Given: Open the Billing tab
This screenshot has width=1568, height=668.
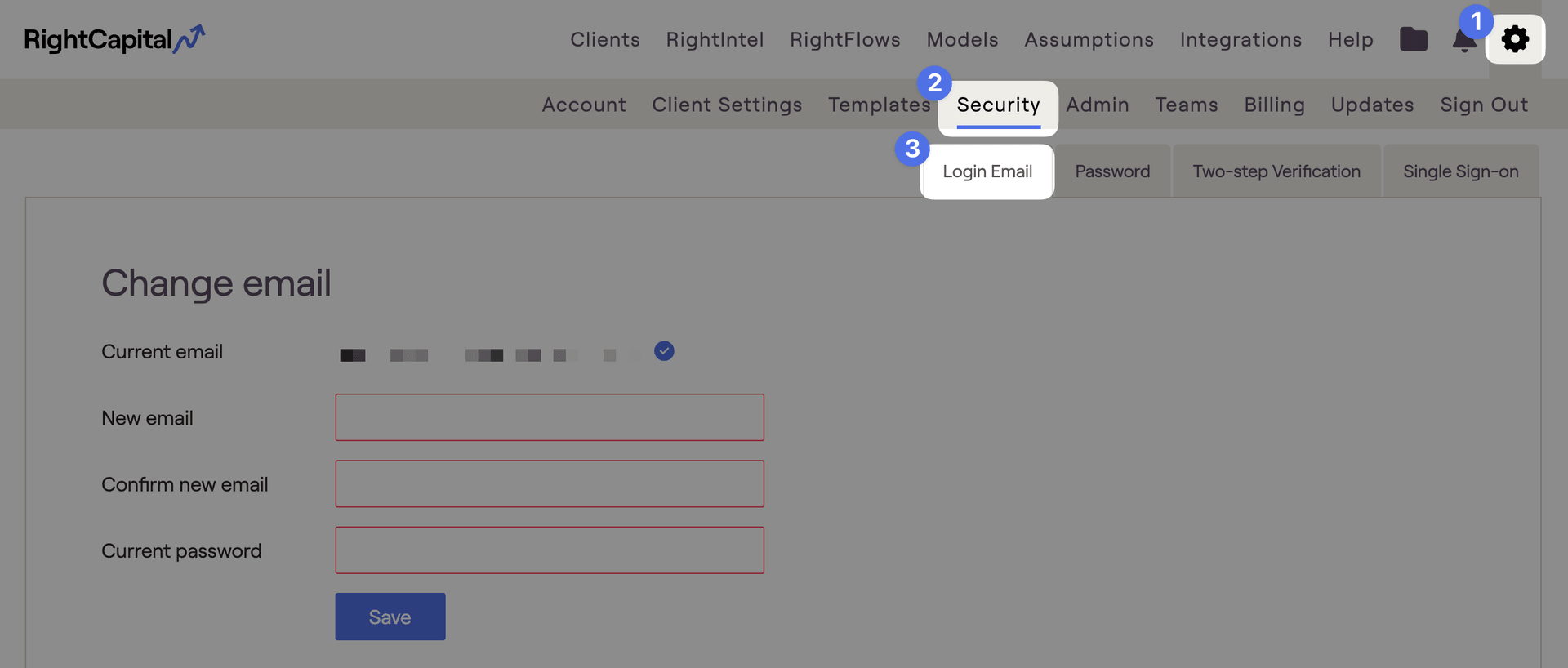Looking at the screenshot, I should tap(1275, 105).
